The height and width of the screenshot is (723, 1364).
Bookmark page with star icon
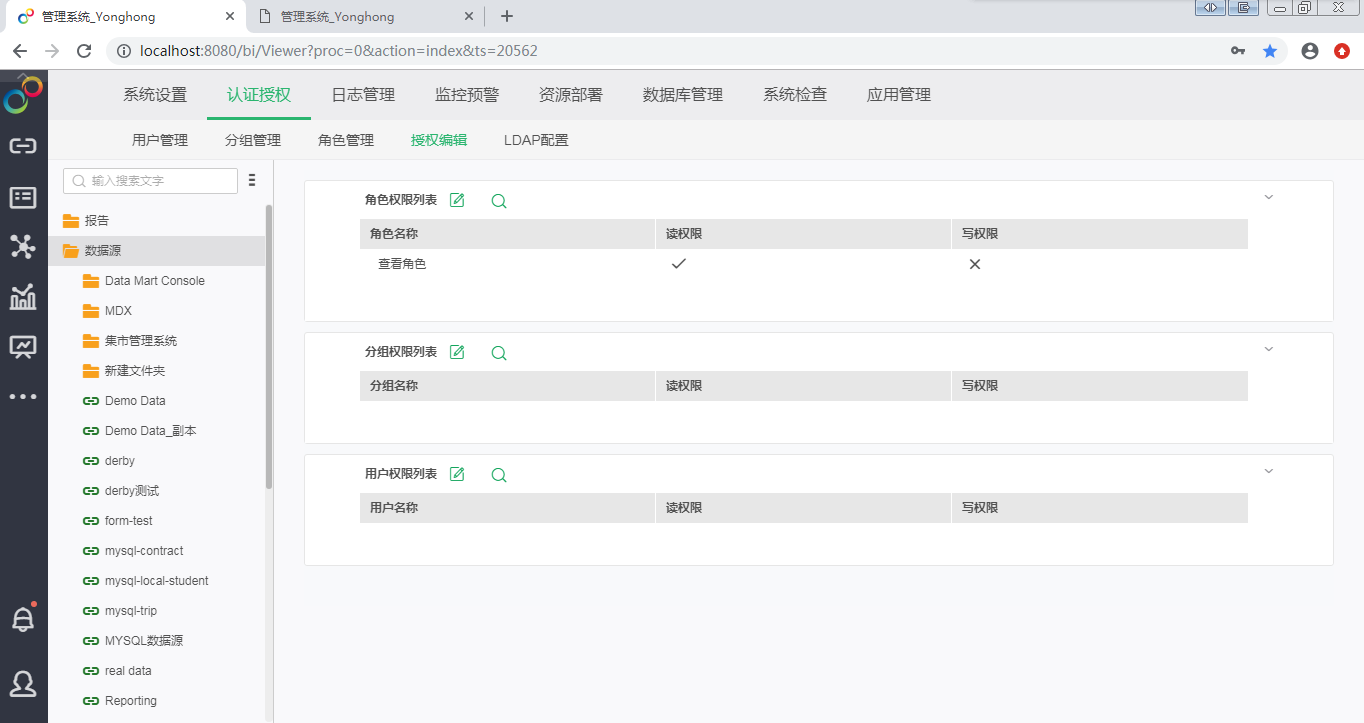[x=1270, y=51]
